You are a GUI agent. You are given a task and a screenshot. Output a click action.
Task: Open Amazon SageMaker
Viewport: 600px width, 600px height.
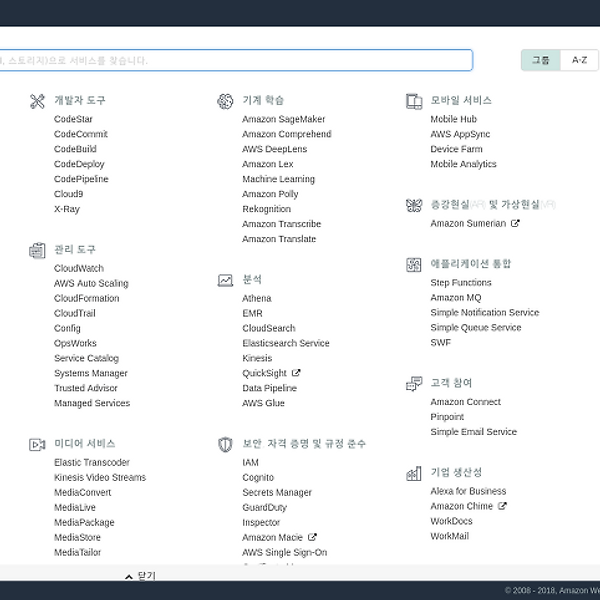(x=284, y=119)
